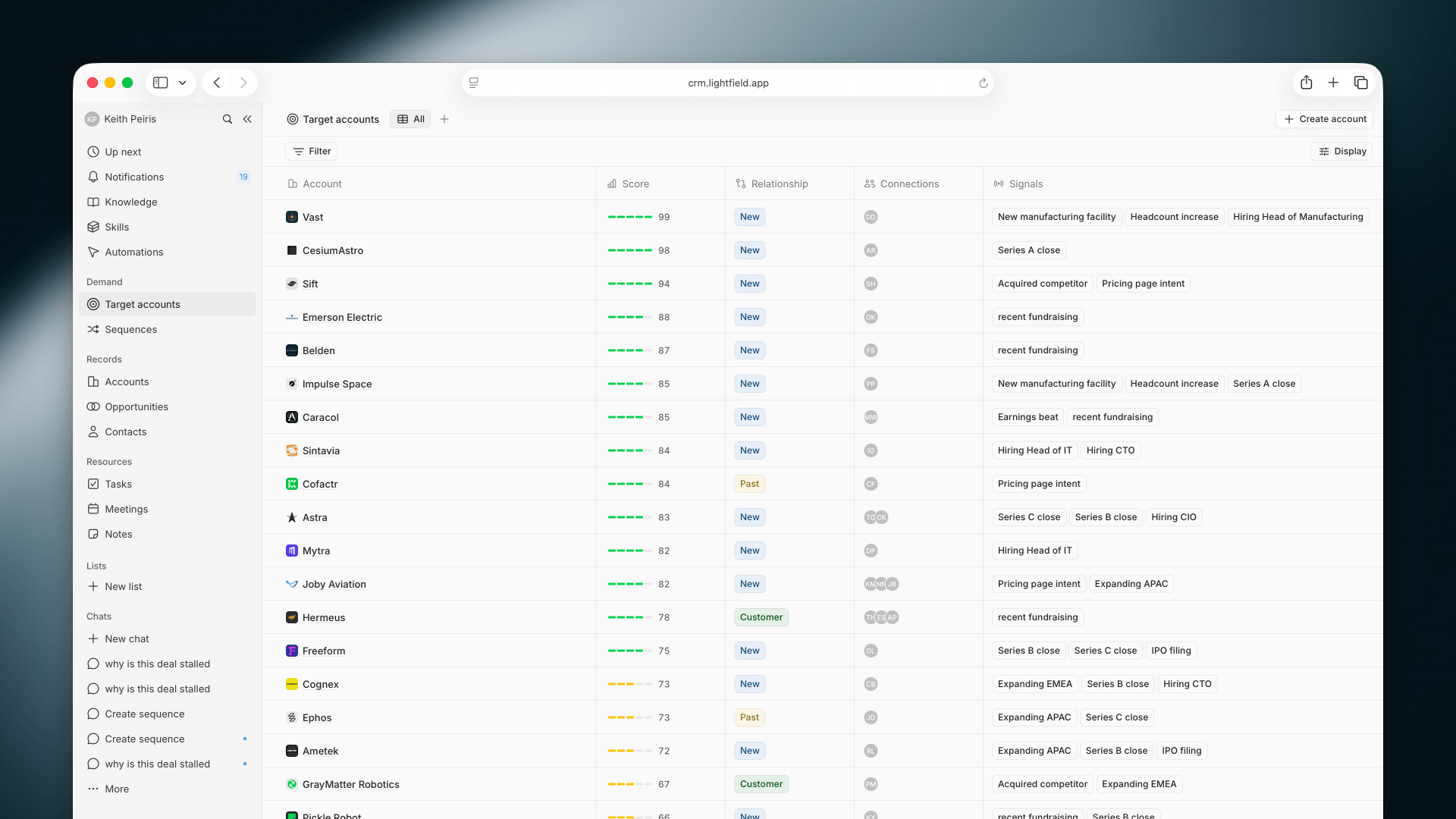Screen dimensions: 1456x819
Task: Open Knowledge in sidebar
Action: click(x=168, y=202)
